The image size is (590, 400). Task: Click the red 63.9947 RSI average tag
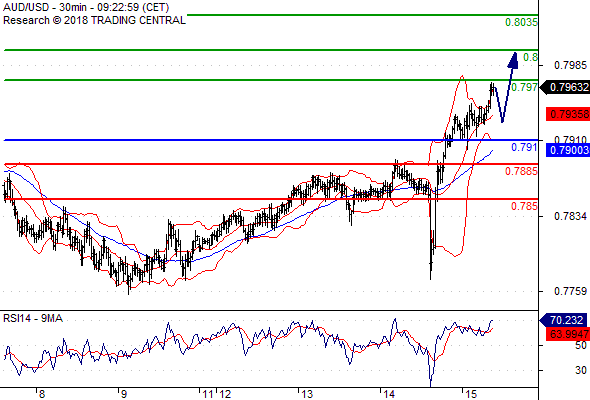pyautogui.click(x=568, y=333)
